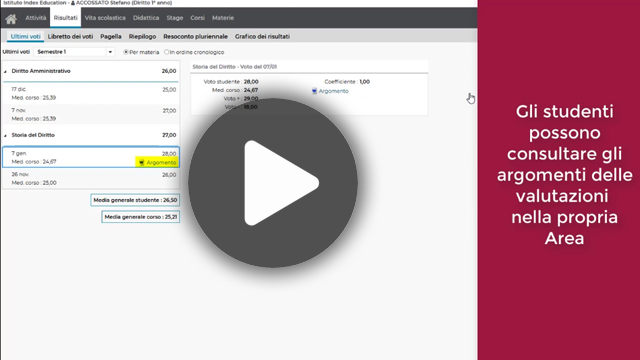Click the Argomento document icon in the details panel
The width and height of the screenshot is (640, 360).
coord(314,91)
